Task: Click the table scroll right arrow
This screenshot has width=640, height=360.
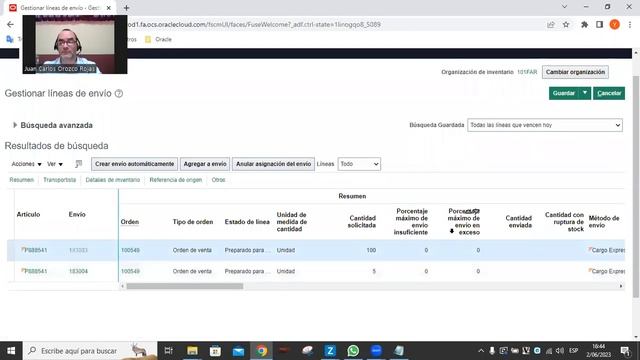Action: pos(621,287)
